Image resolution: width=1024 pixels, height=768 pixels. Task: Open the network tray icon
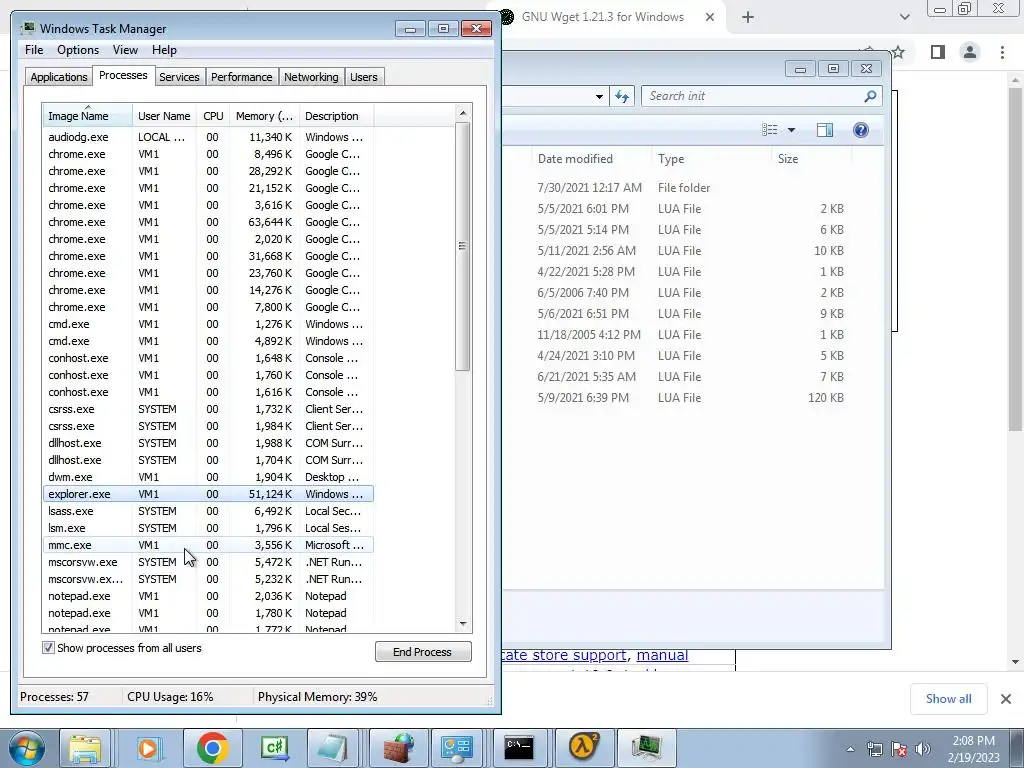pyautogui.click(x=874, y=749)
